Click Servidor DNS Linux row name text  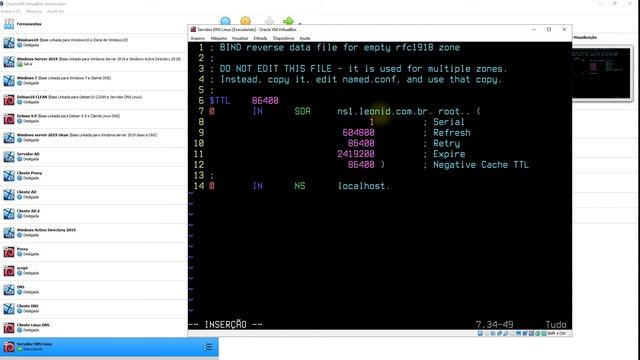click(x=34, y=344)
